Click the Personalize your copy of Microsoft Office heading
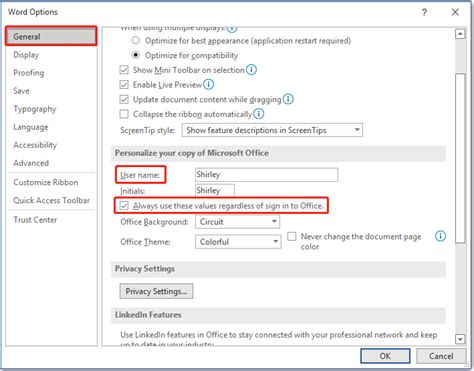This screenshot has width=474, height=371. 192,153
